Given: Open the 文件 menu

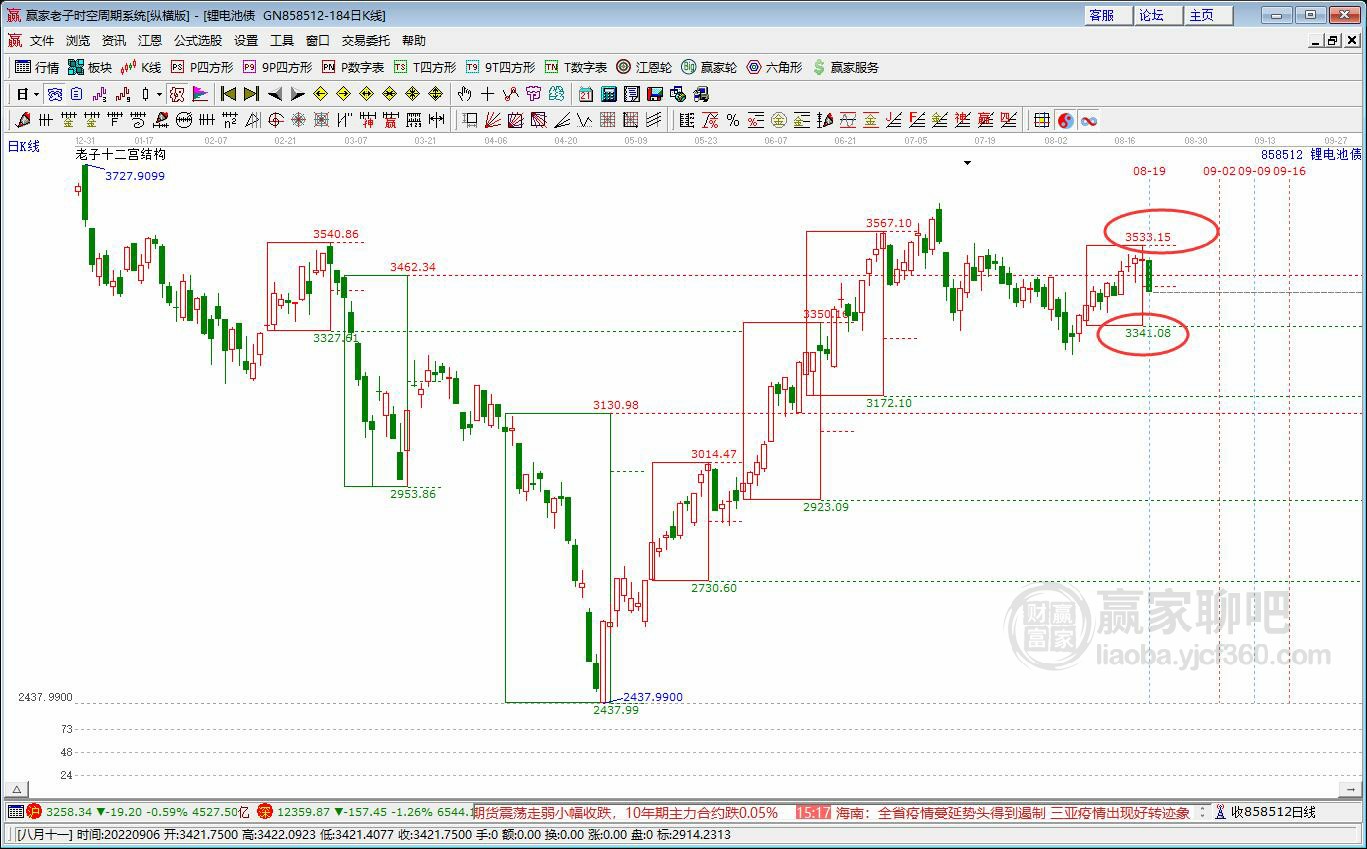Looking at the screenshot, I should tap(42, 41).
